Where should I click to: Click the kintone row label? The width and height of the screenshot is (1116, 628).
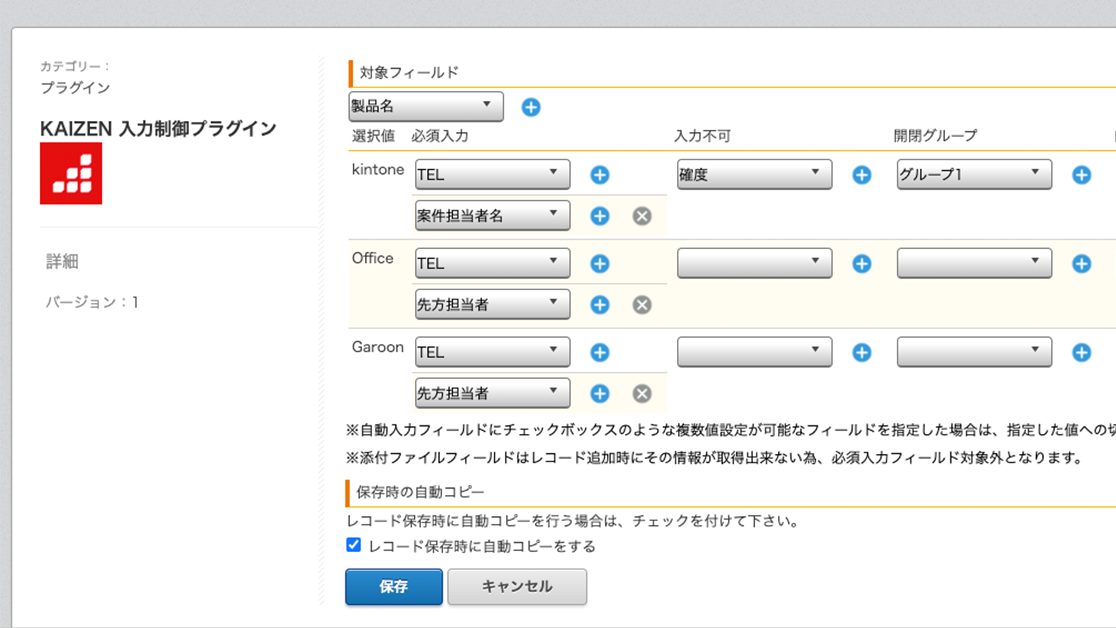point(378,169)
